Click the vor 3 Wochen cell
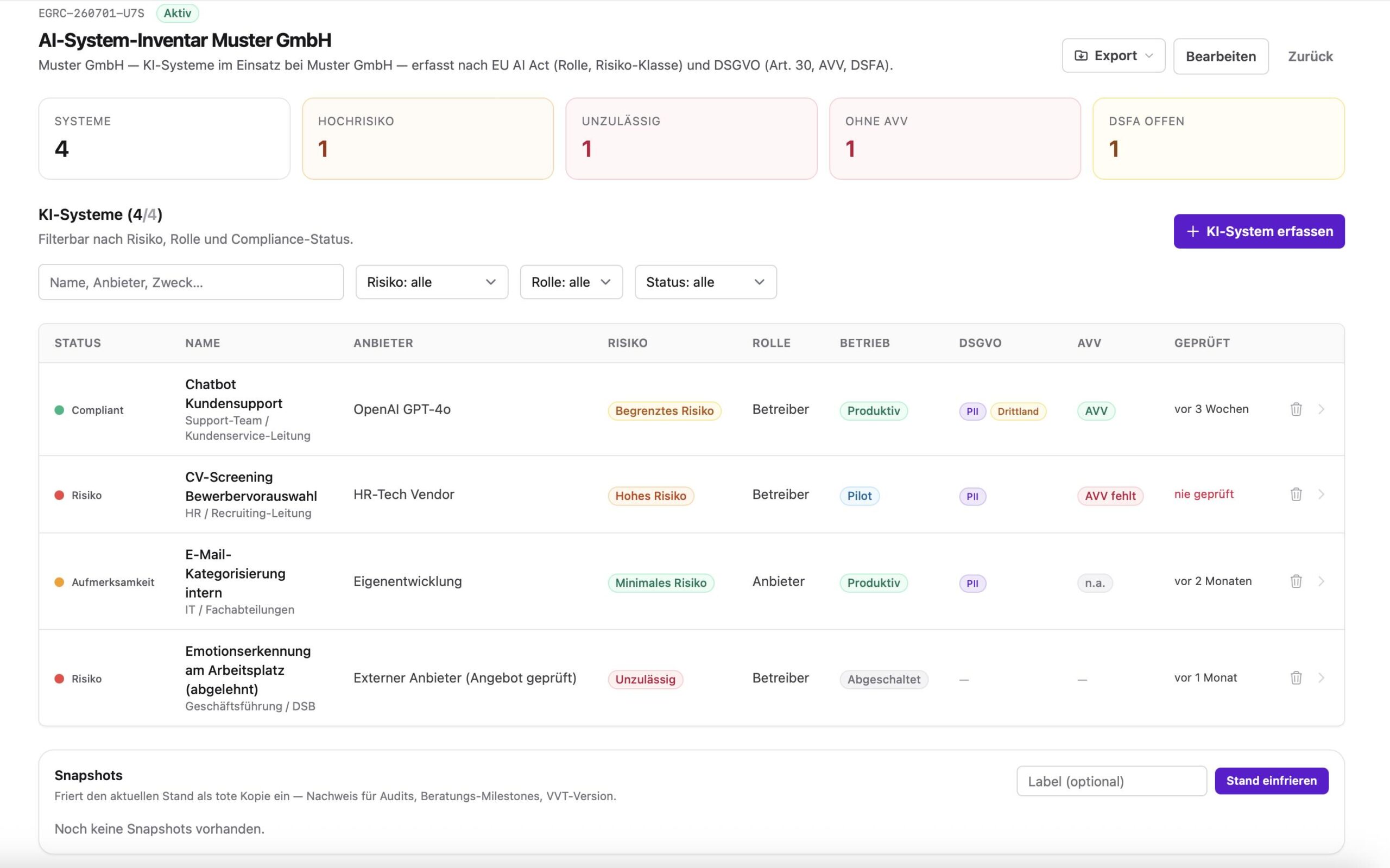 (1211, 409)
